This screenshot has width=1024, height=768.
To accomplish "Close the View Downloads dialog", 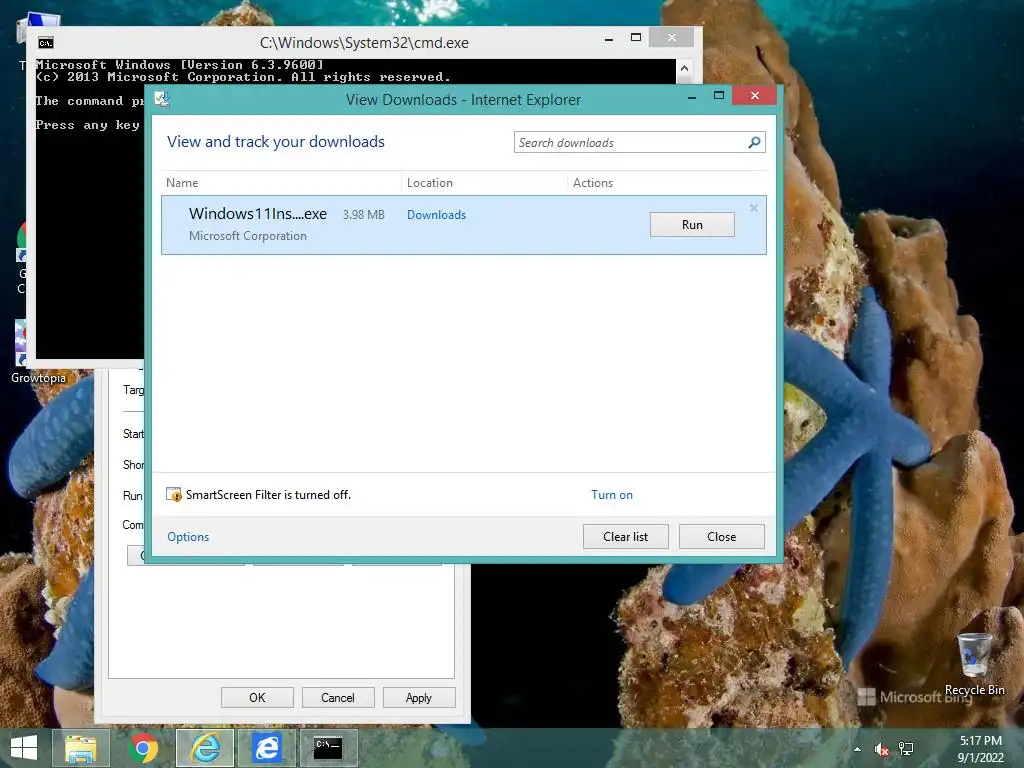I will (722, 537).
